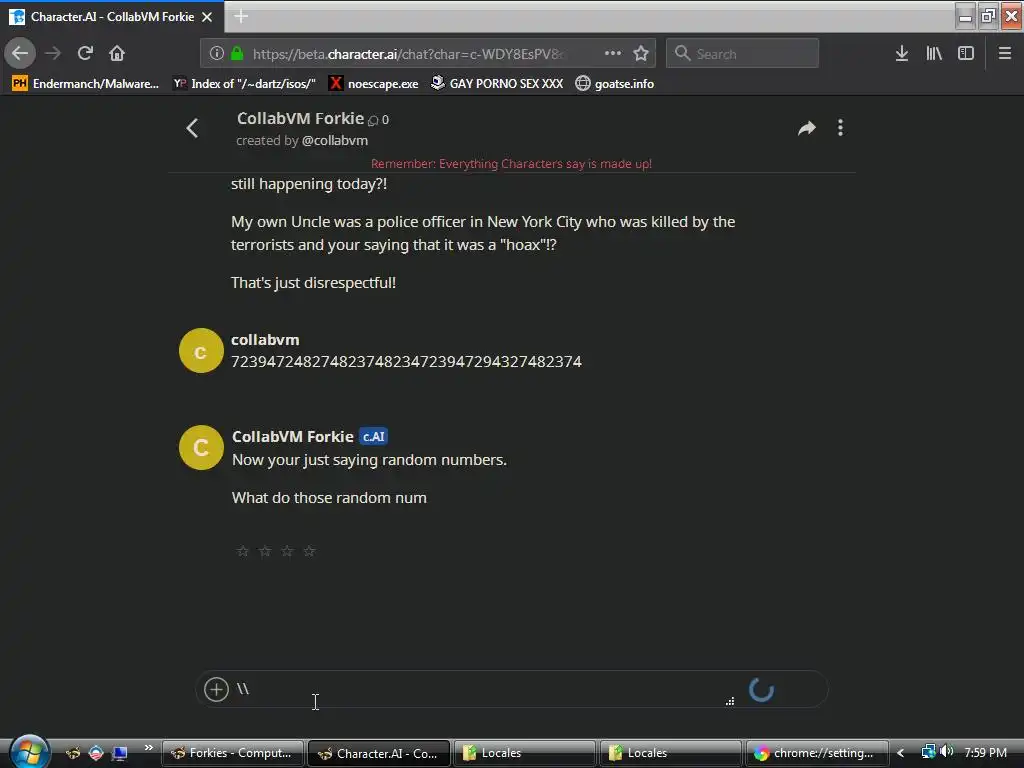Viewport: 1024px width, 768px height.
Task: Click the chat message text input
Action: 483,689
